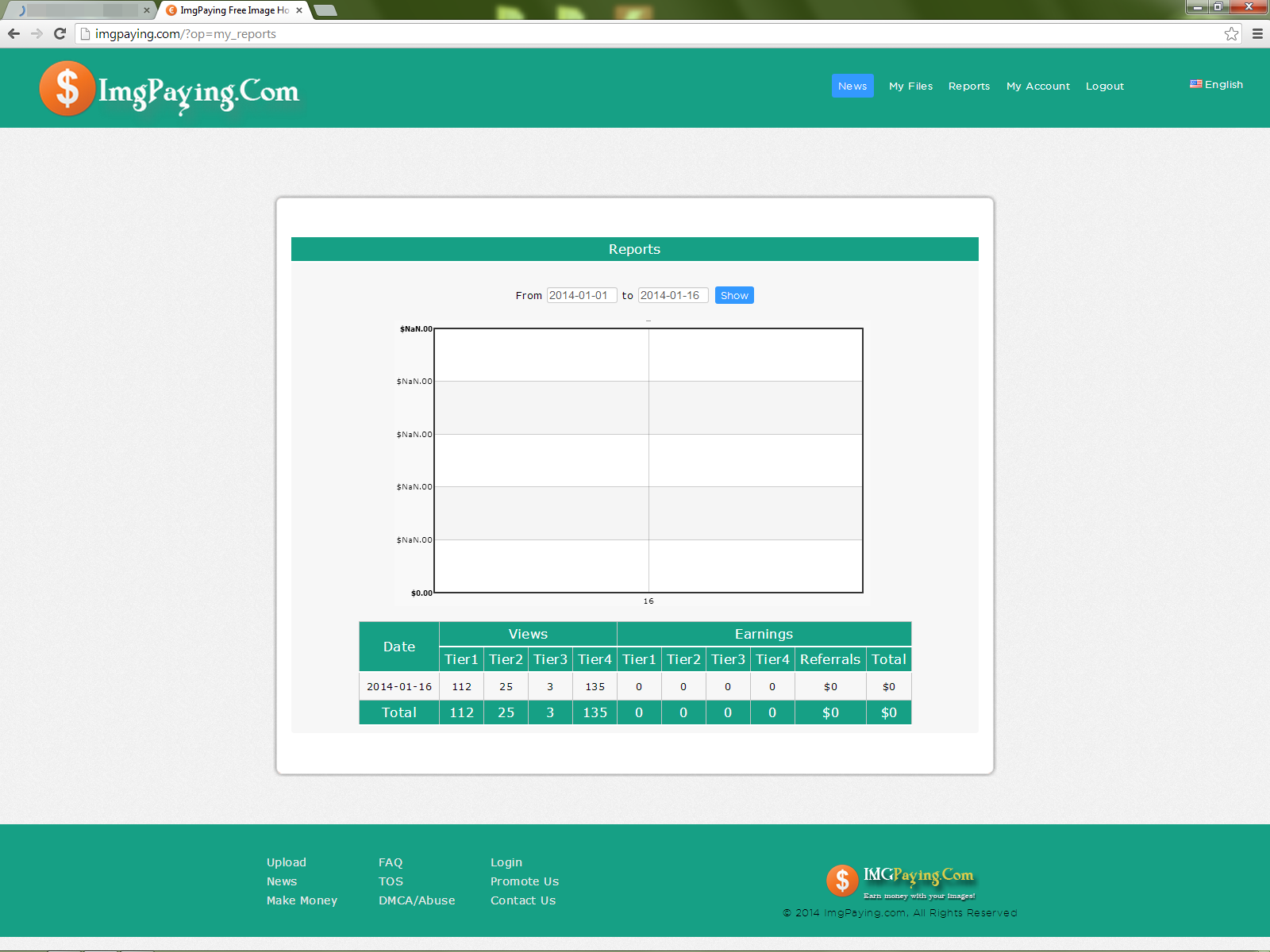Viewport: 1270px width, 952px height.
Task: Click the footer IMGPaying.Com logo
Action: [901, 881]
